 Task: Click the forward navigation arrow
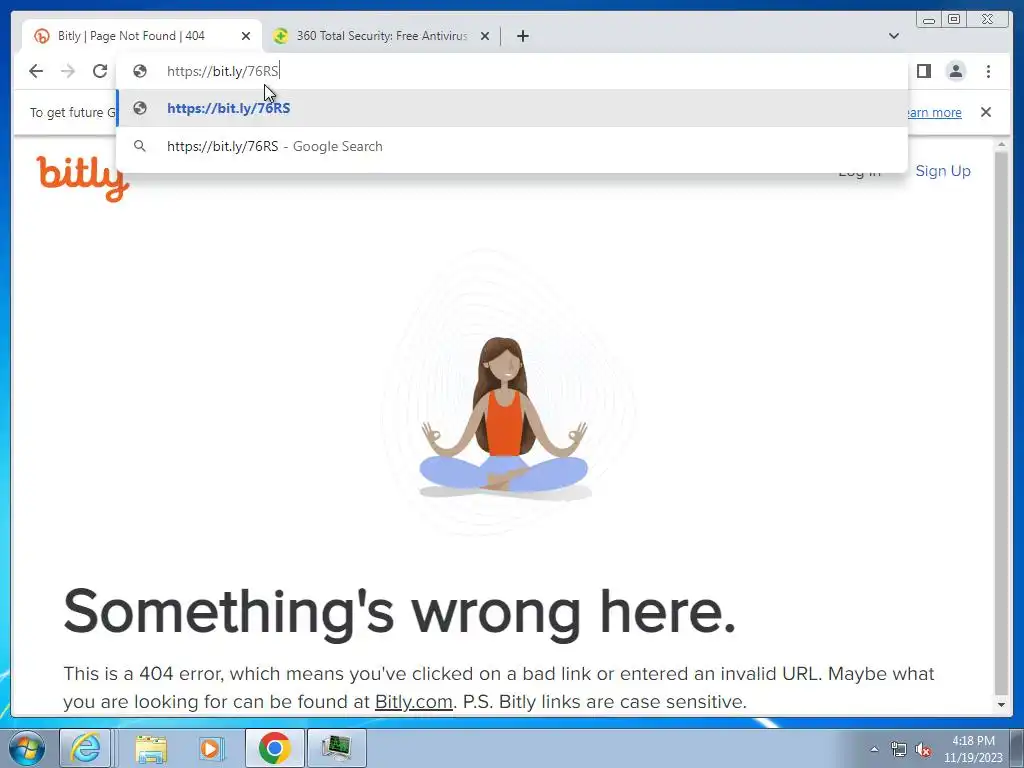(x=68, y=71)
